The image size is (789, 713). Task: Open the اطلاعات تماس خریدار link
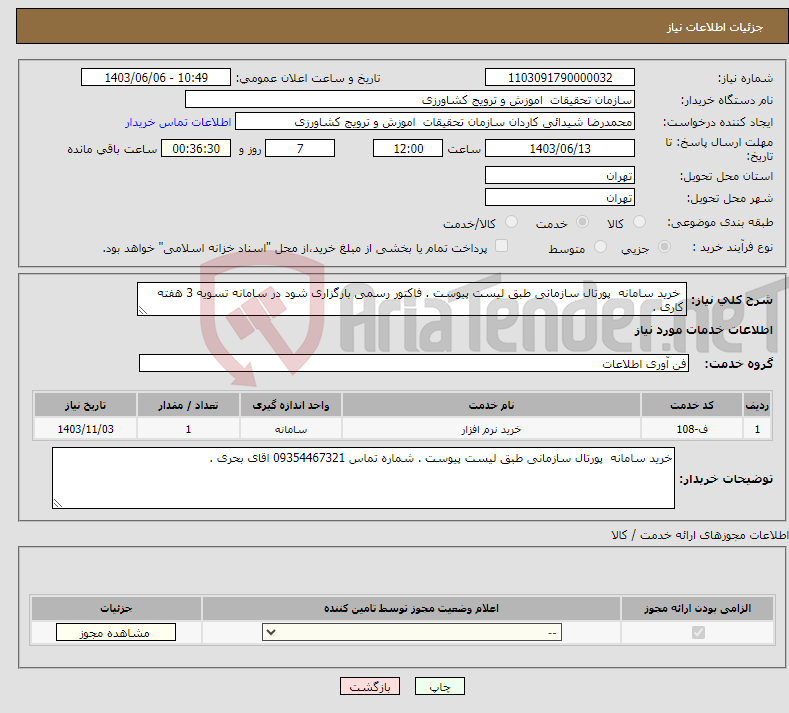(x=178, y=122)
